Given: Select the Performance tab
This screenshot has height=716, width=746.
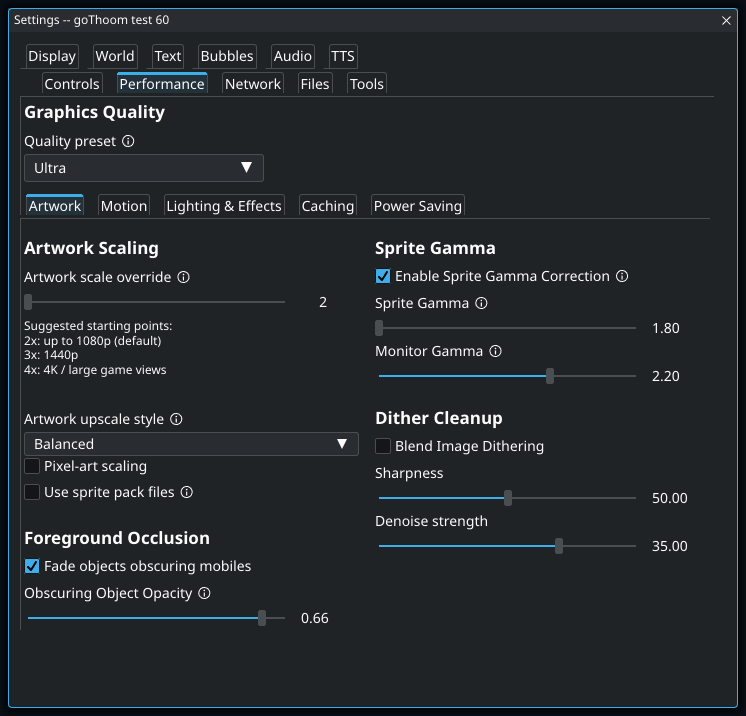Looking at the screenshot, I should point(162,84).
